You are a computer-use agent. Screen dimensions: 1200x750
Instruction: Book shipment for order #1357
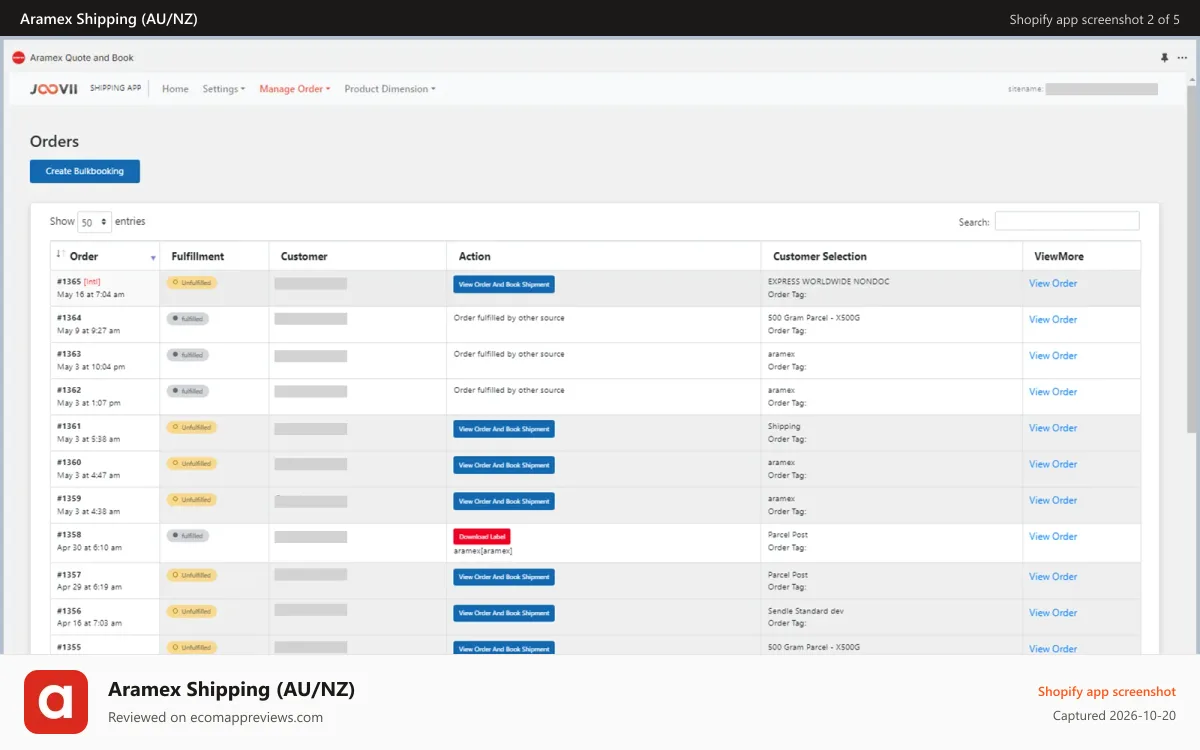pos(504,577)
